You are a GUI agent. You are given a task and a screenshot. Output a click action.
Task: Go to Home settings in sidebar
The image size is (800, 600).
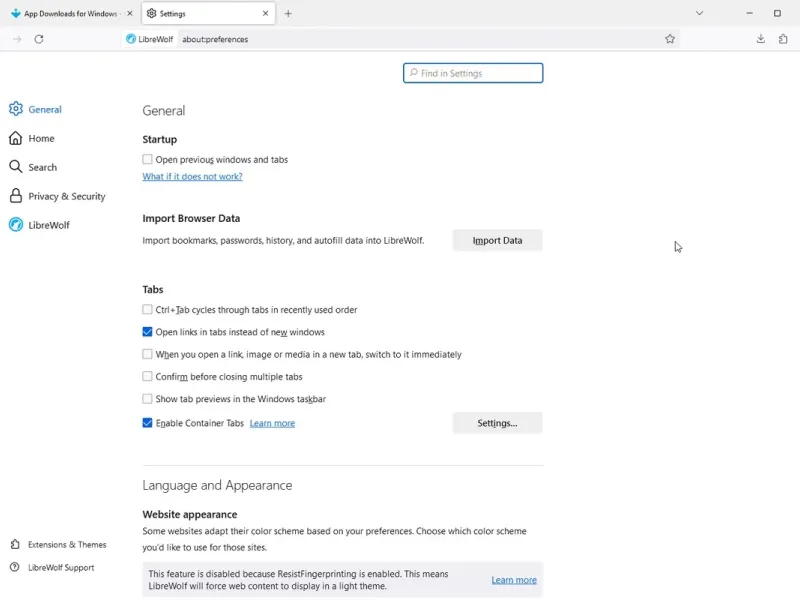tap(41, 138)
